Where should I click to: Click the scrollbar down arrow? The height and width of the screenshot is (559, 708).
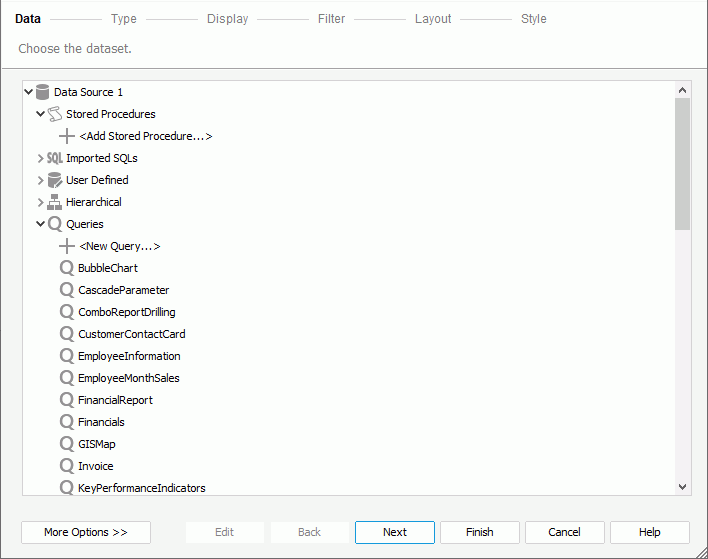point(683,487)
